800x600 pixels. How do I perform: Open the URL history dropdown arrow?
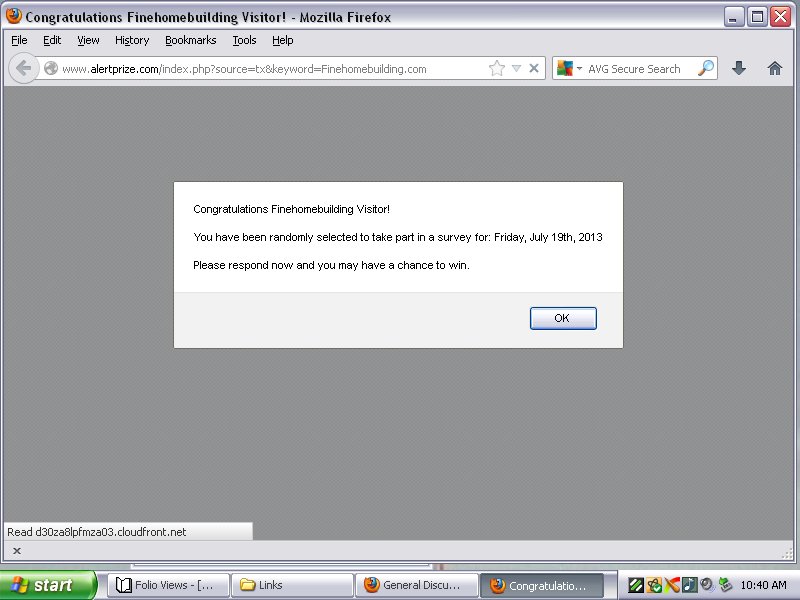(516, 69)
